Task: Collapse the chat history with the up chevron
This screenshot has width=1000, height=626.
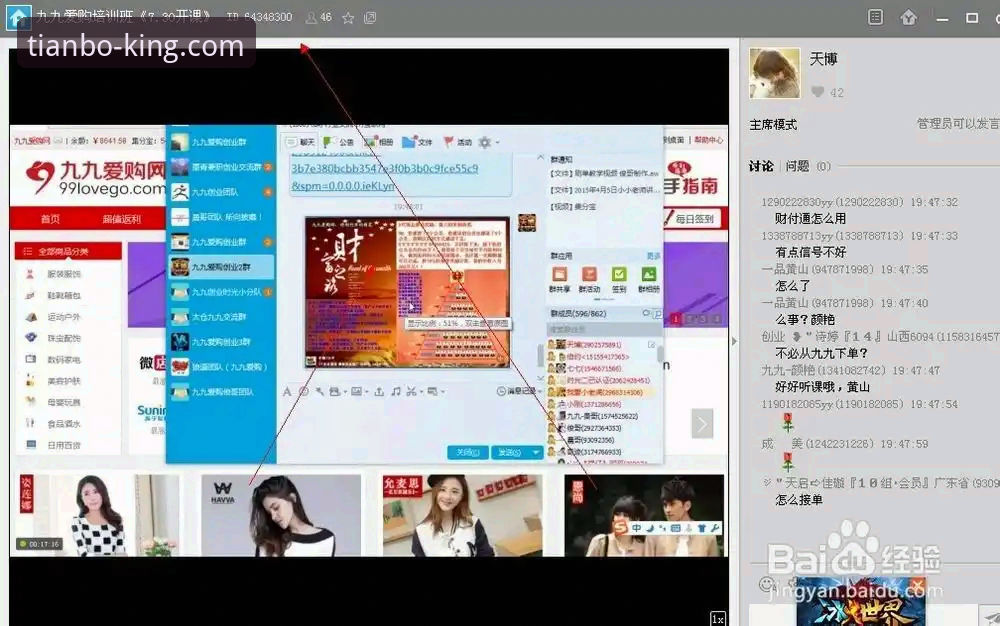Action: pos(540,157)
